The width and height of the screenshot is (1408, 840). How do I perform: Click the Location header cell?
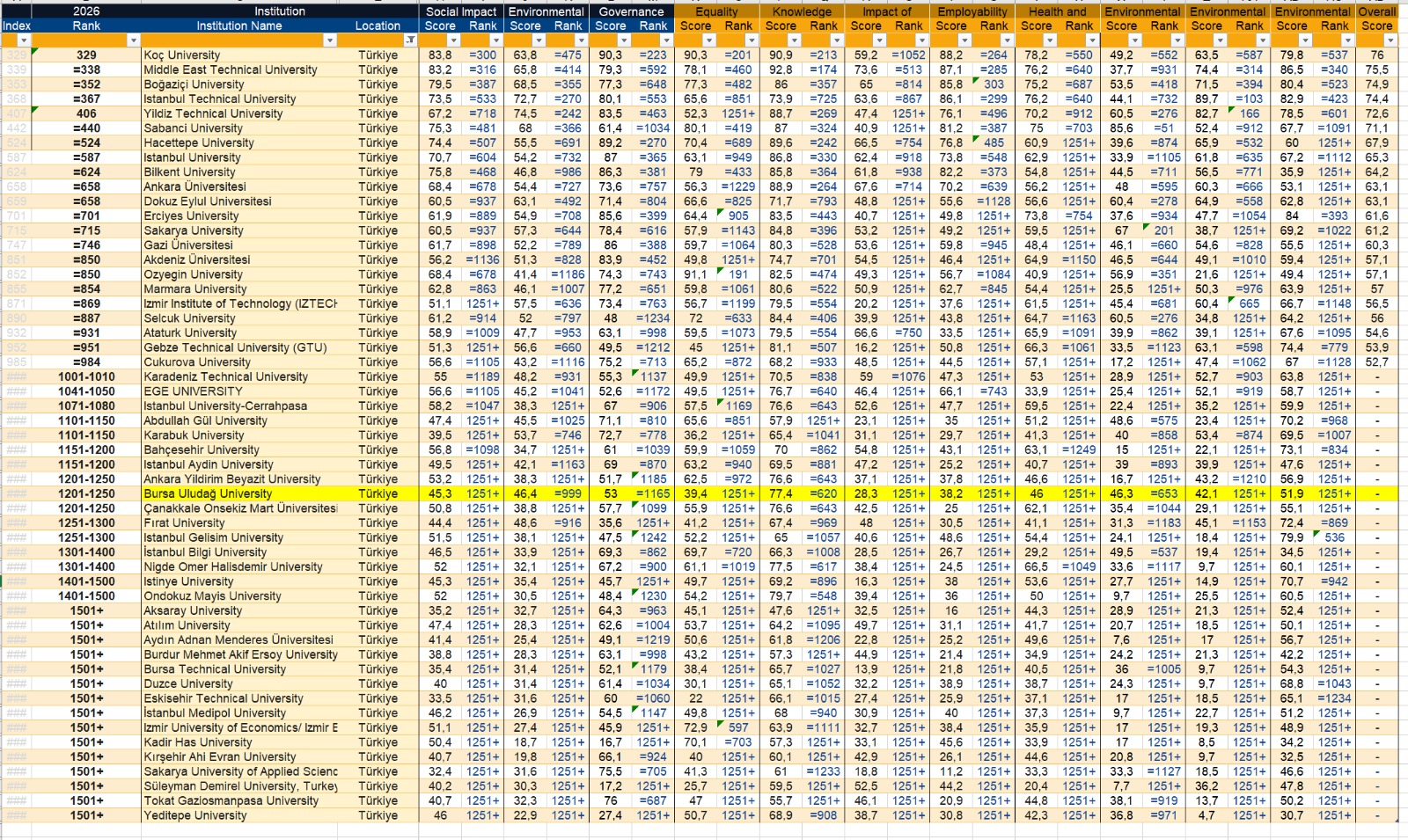pyautogui.click(x=378, y=26)
